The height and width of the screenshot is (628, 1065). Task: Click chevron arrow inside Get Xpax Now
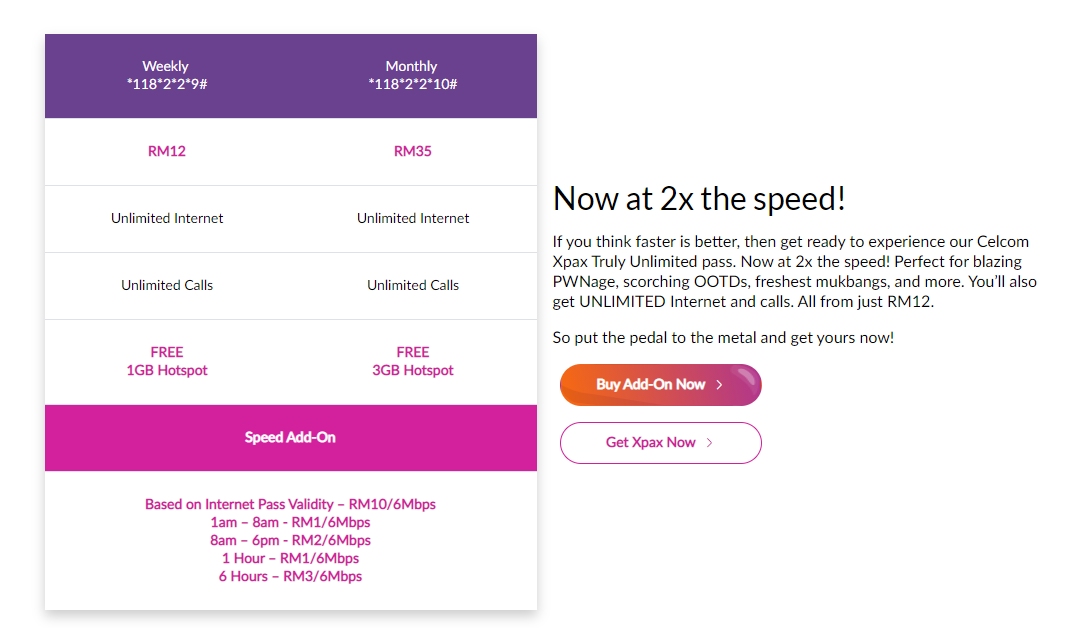click(710, 443)
